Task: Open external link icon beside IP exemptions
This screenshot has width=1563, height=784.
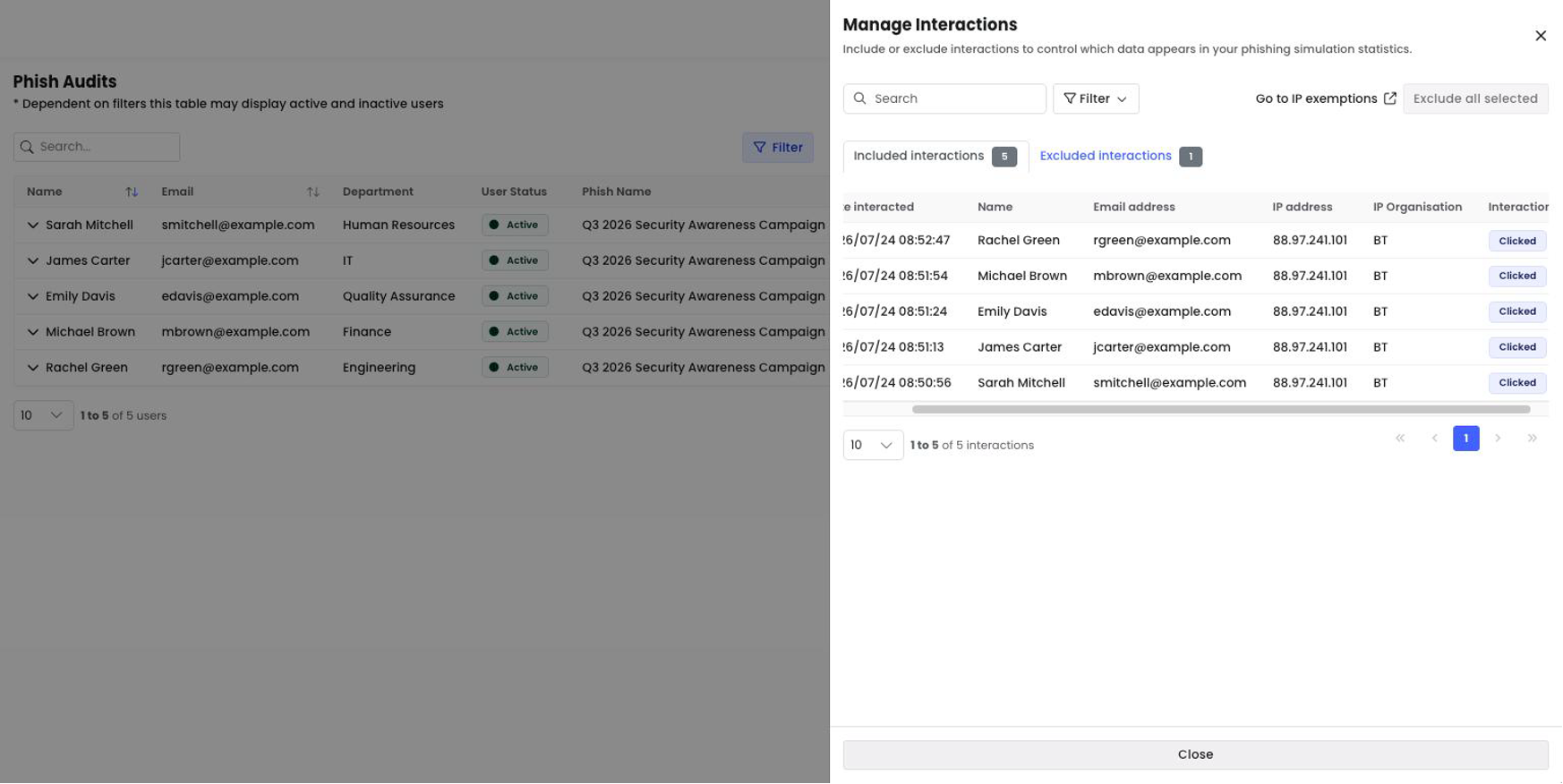Action: click(x=1389, y=98)
